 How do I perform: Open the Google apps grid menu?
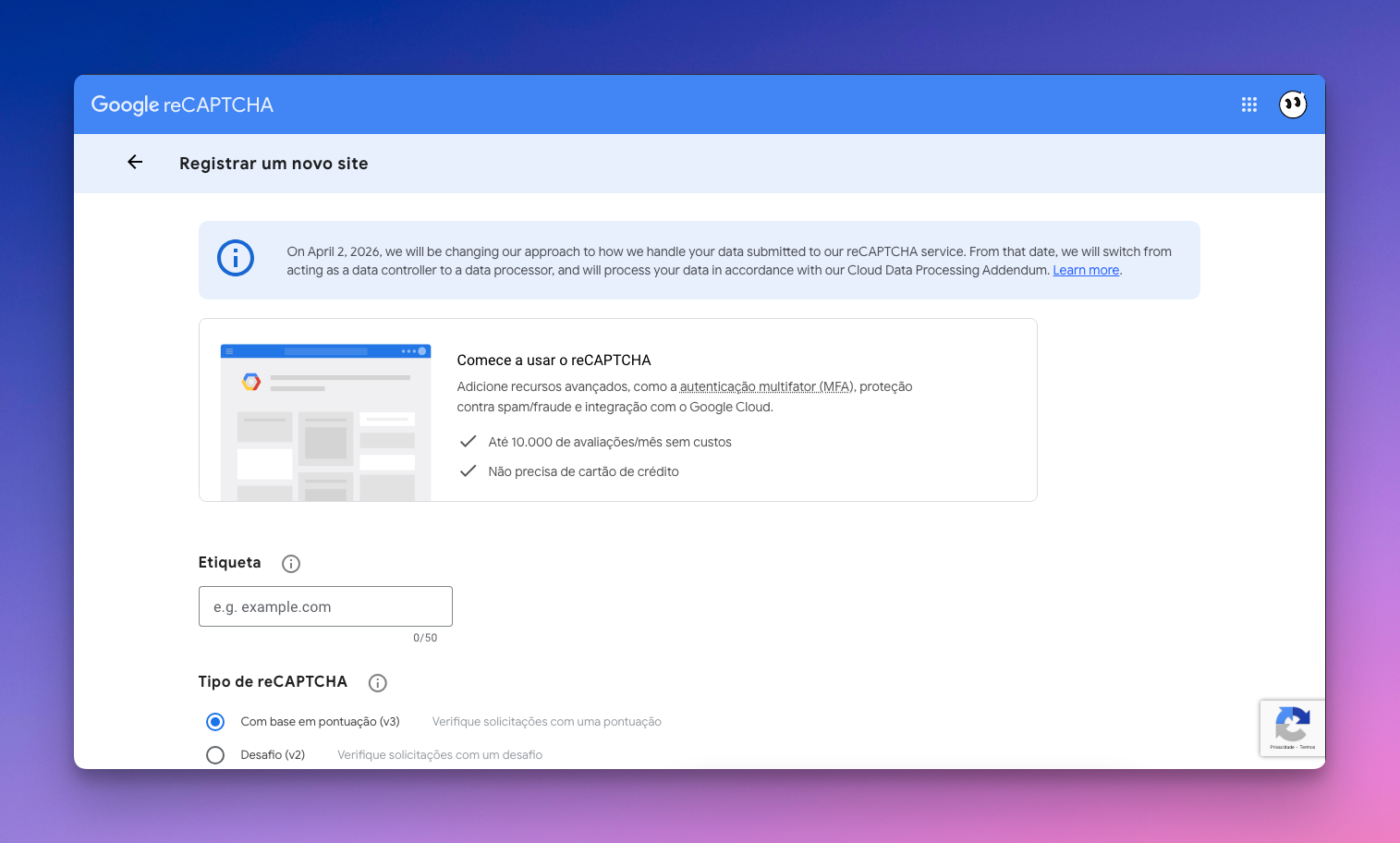1248,104
